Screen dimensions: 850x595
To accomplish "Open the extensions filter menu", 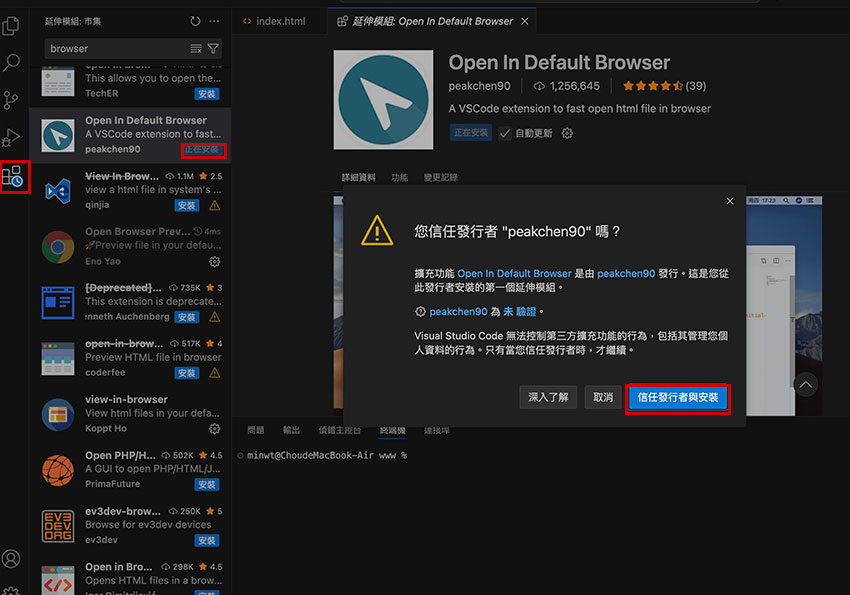I will pos(213,49).
